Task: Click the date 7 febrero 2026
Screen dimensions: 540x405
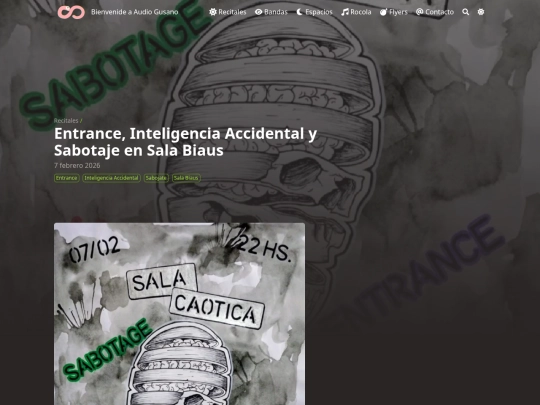Action: click(x=77, y=166)
